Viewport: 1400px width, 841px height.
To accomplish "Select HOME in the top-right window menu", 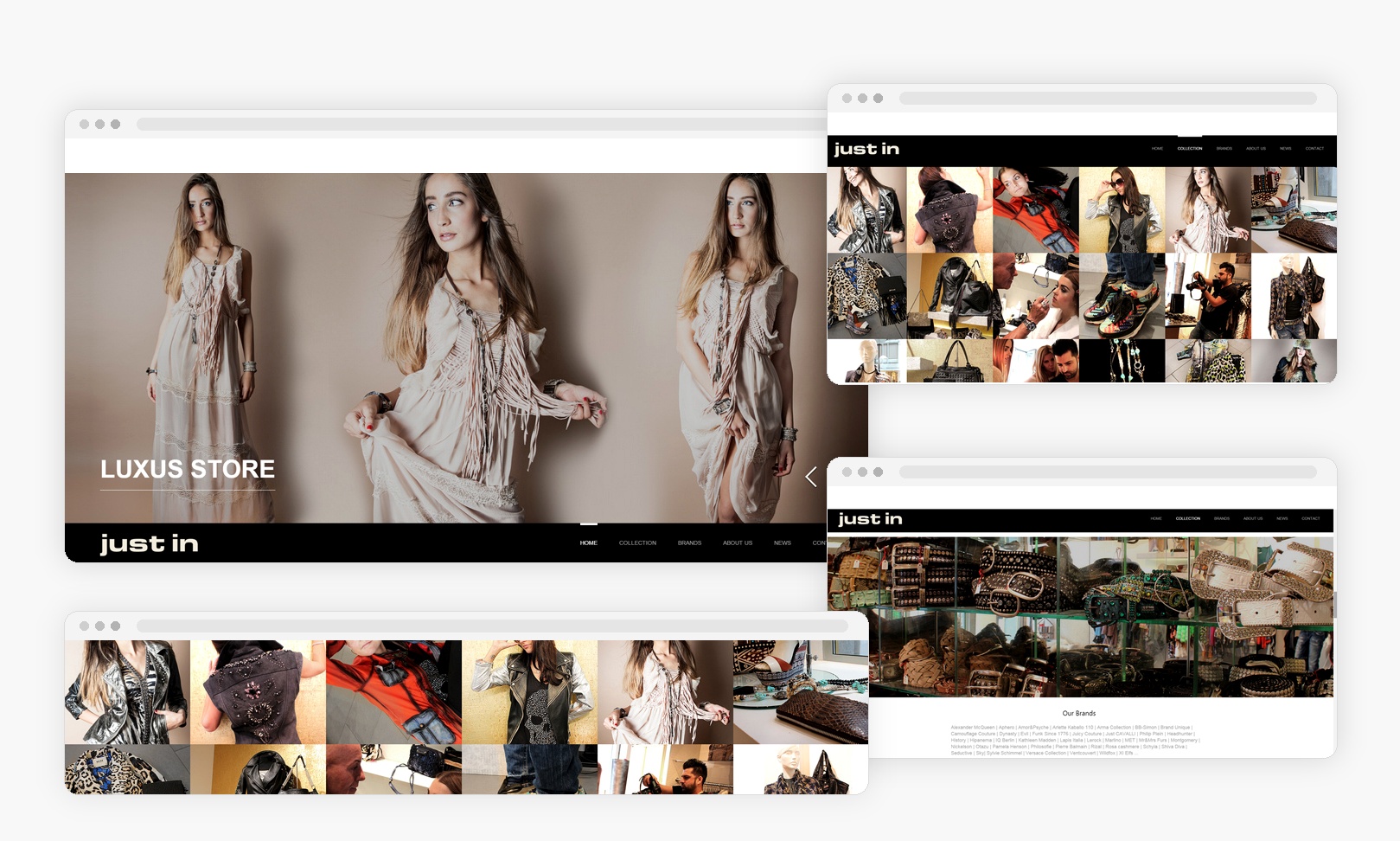I will tap(1157, 149).
